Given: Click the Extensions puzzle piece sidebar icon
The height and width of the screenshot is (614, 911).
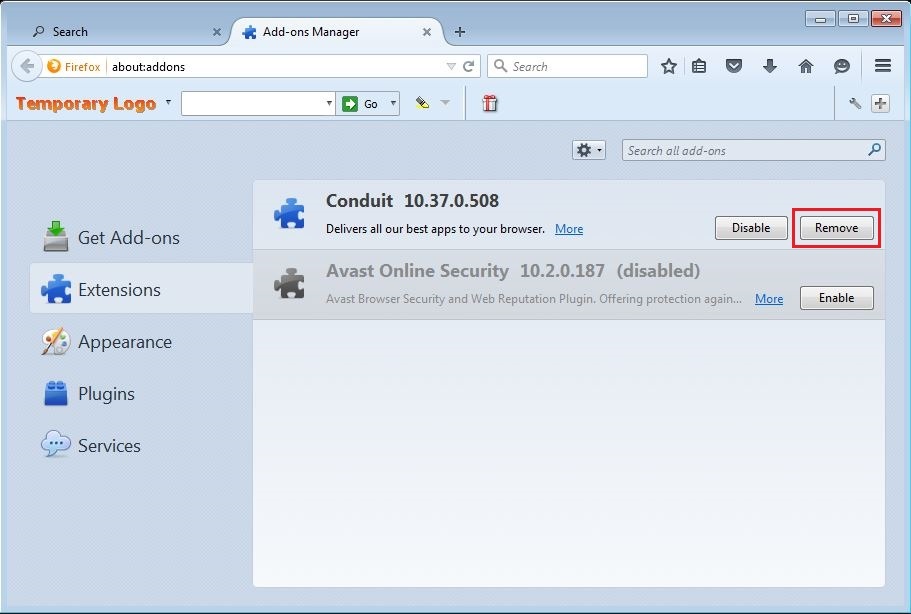Looking at the screenshot, I should (x=56, y=289).
